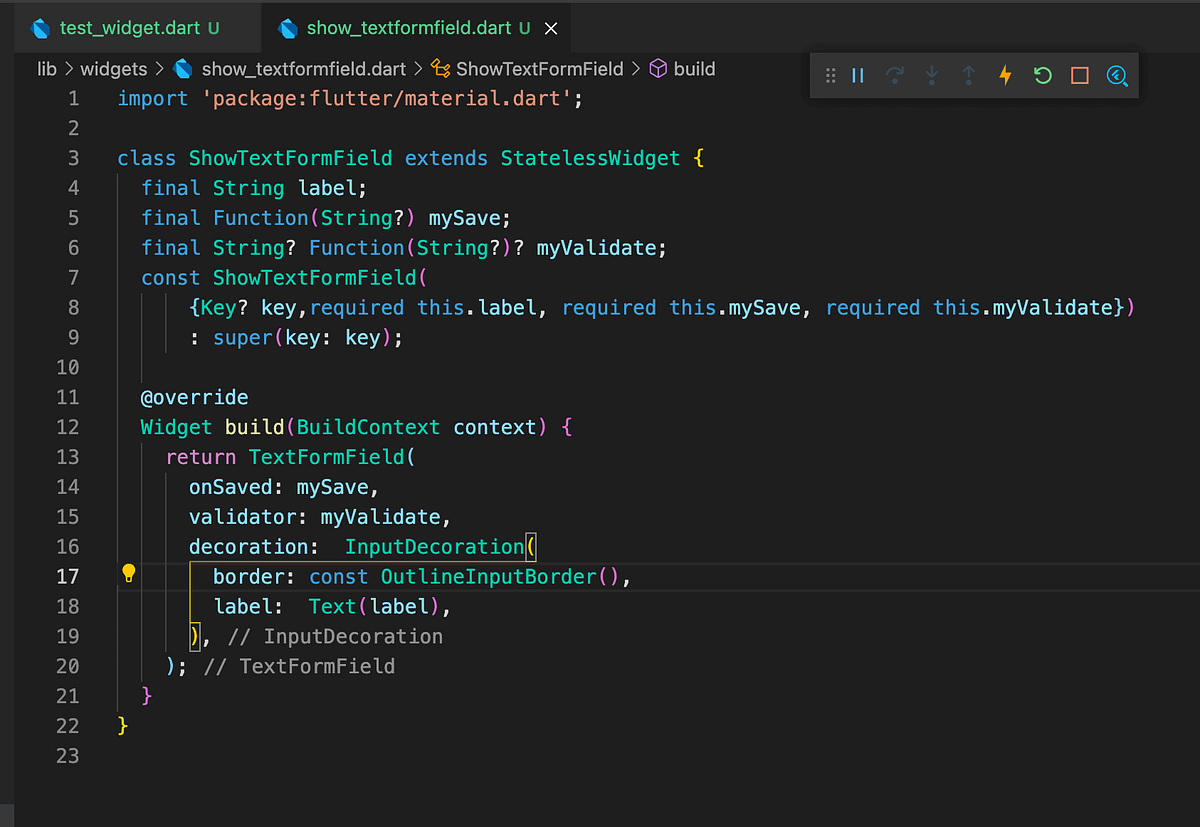The width and height of the screenshot is (1200, 827).
Task: Click the Step Out debug icon
Action: point(968,75)
